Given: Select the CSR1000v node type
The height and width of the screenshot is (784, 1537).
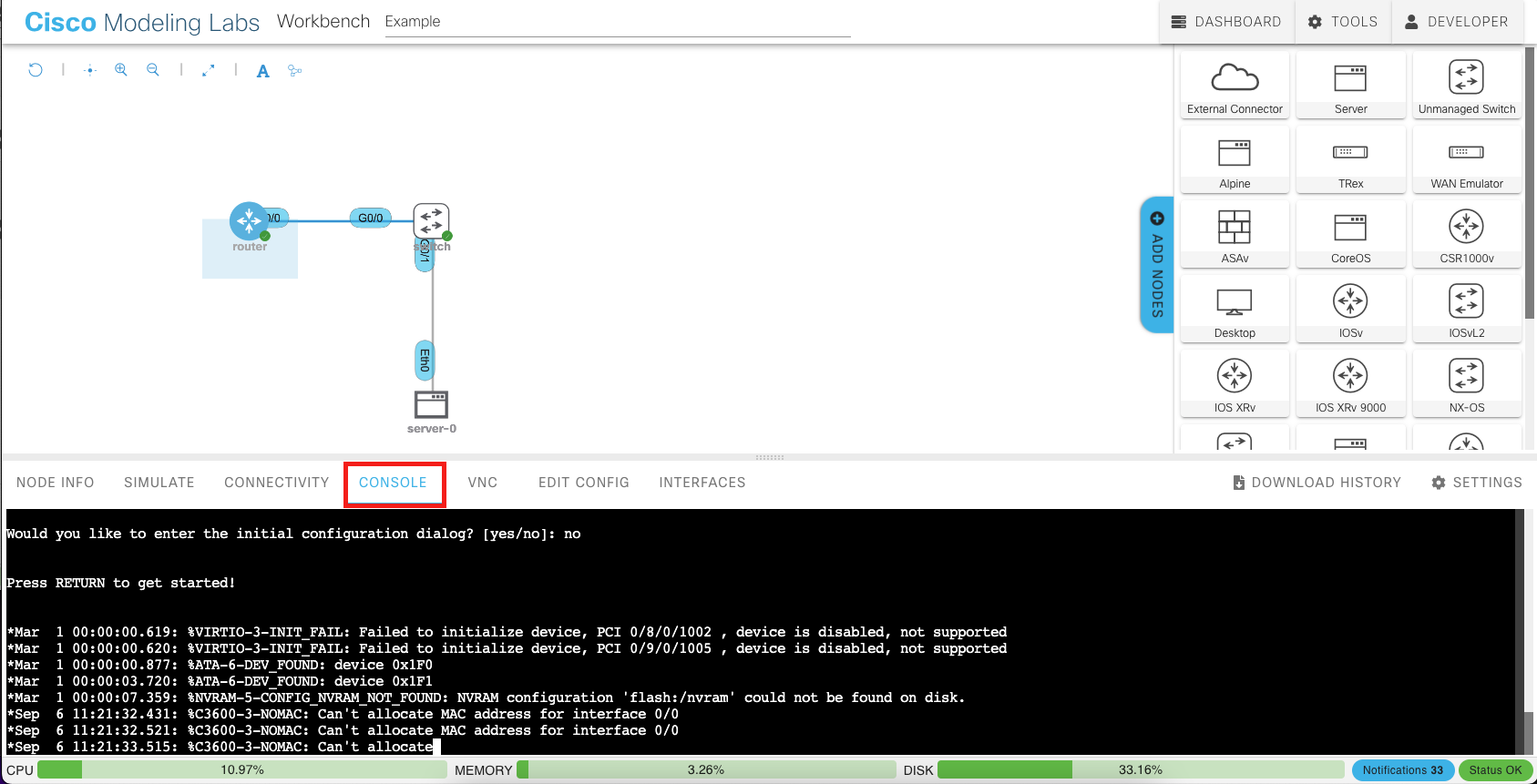Looking at the screenshot, I should [1467, 236].
